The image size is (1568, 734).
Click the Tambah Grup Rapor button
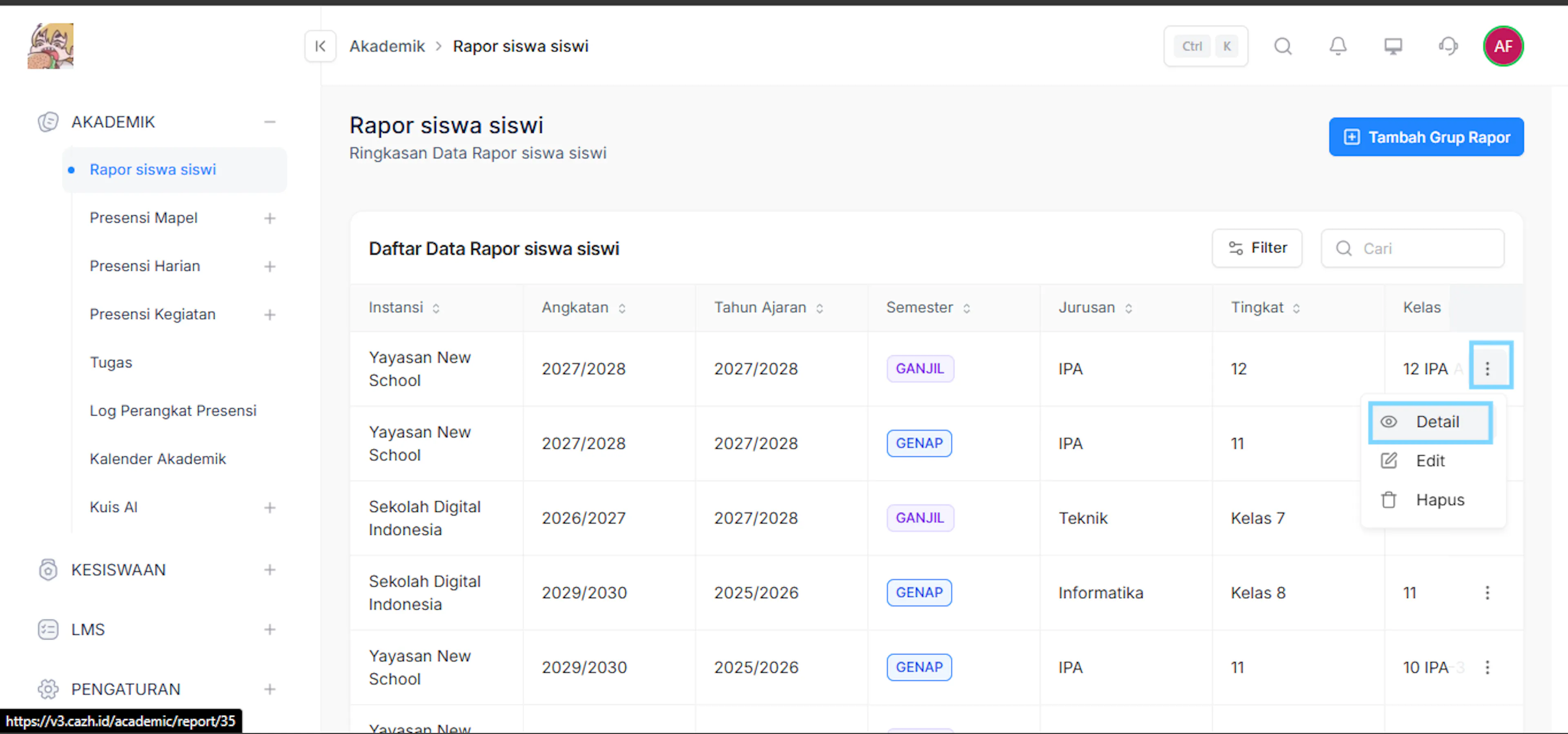click(1426, 137)
